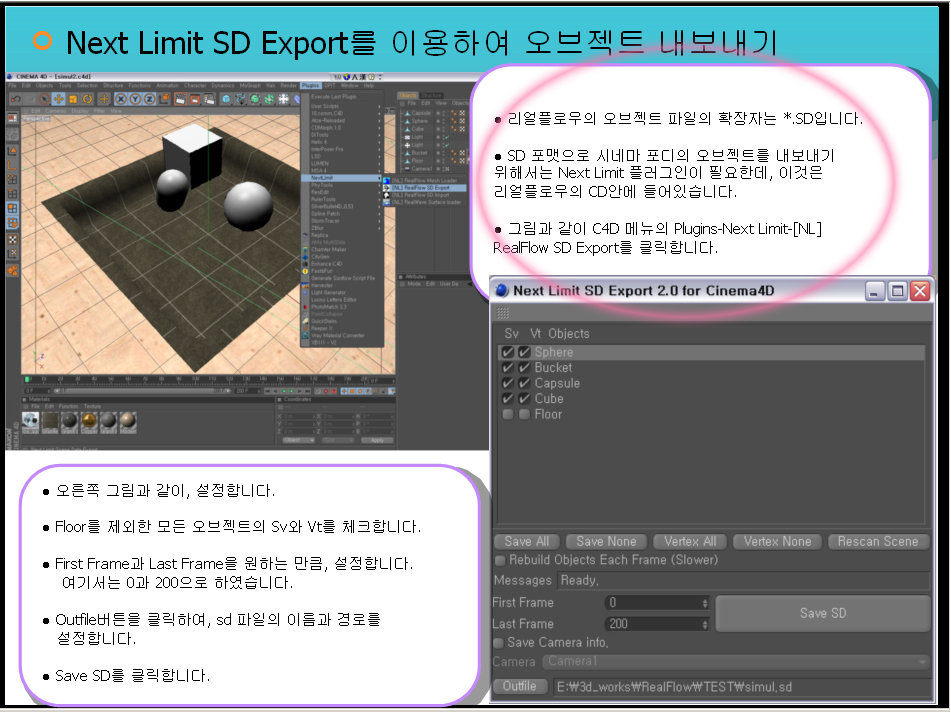Viewport: 951px width, 712px height.
Task: Enable Vt checkbox for Floor
Action: coord(525,414)
